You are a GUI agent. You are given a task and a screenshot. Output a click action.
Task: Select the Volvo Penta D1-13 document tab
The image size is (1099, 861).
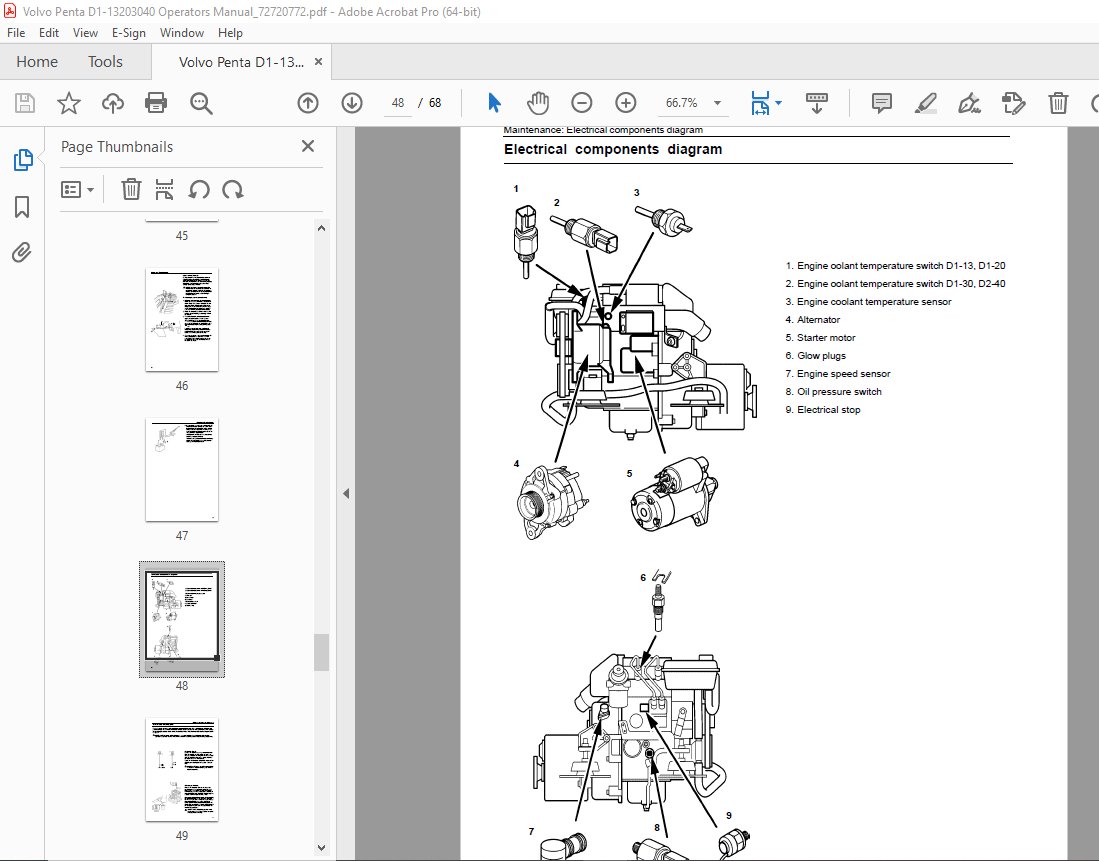[241, 62]
